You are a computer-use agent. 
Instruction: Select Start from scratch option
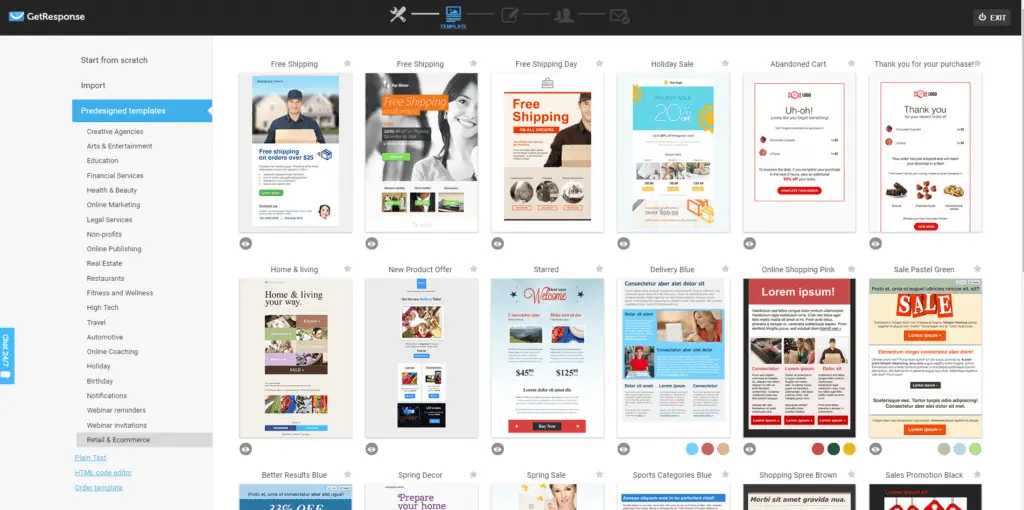tap(114, 60)
